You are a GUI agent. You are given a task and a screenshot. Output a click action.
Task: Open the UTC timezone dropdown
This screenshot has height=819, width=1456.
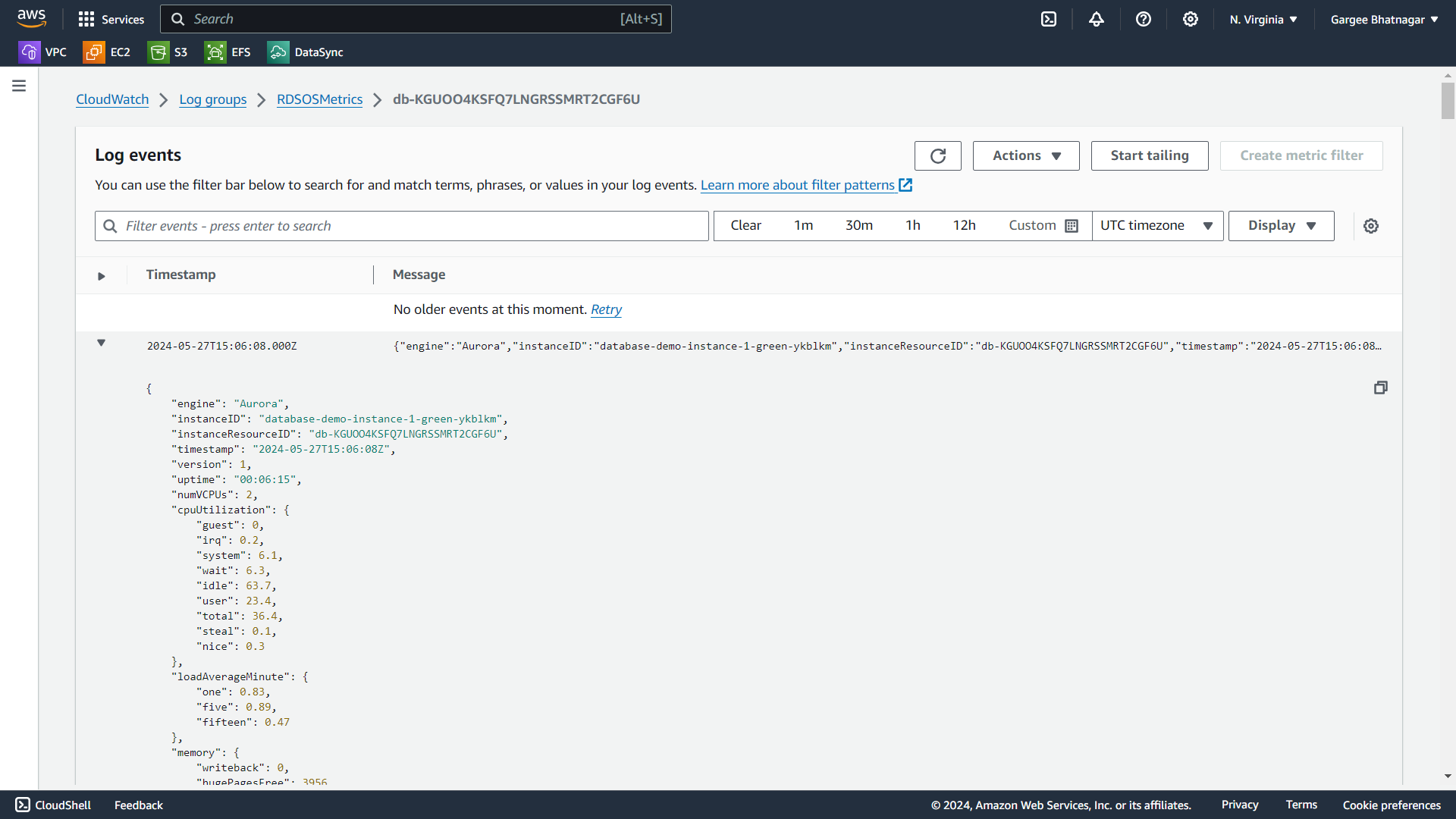click(x=1156, y=226)
